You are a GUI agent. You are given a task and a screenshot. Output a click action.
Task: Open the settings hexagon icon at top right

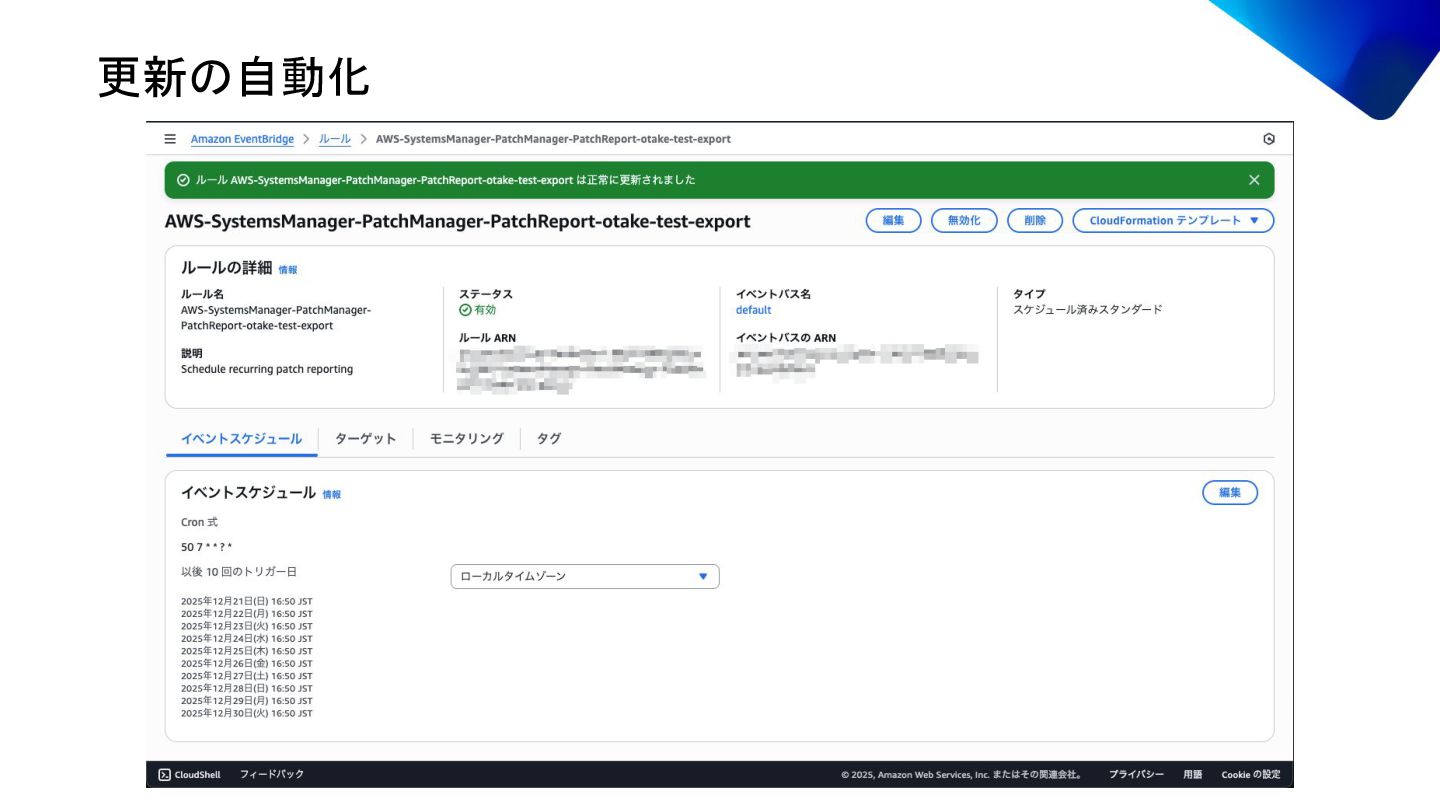(1269, 139)
